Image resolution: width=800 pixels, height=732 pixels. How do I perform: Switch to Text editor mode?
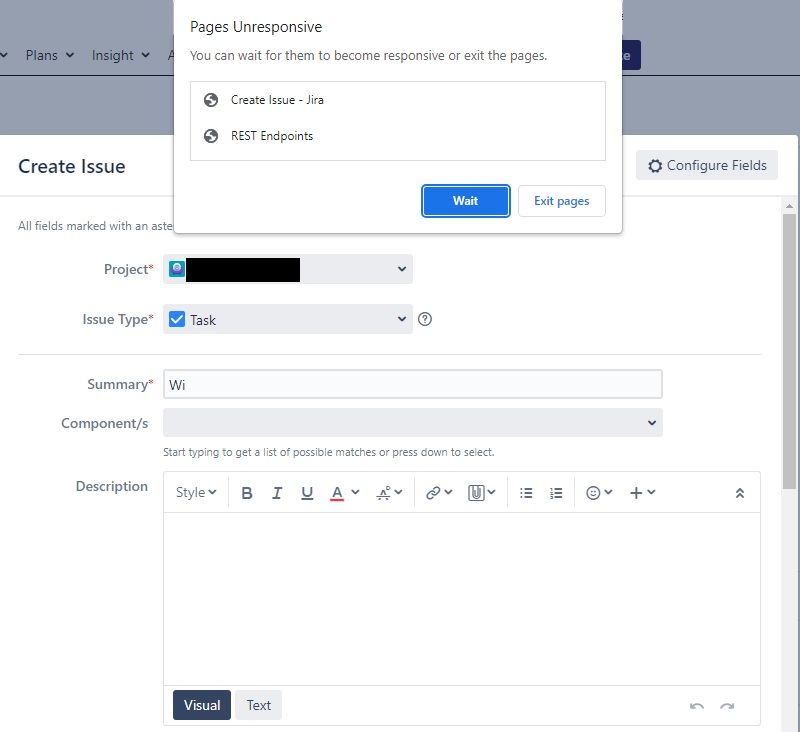pos(258,705)
